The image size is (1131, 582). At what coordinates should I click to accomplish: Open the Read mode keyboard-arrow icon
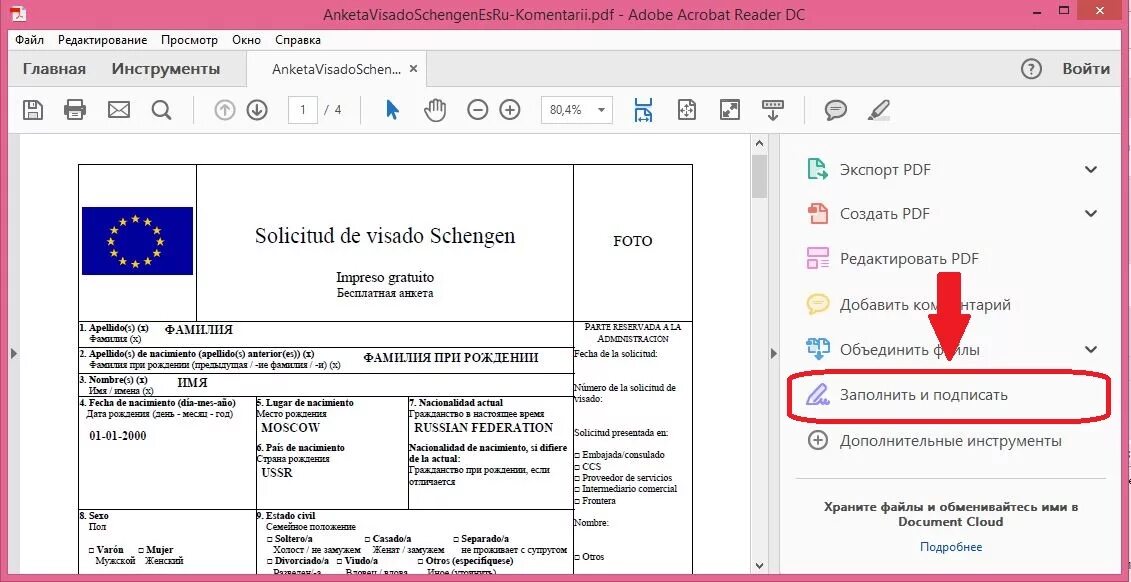tap(773, 110)
